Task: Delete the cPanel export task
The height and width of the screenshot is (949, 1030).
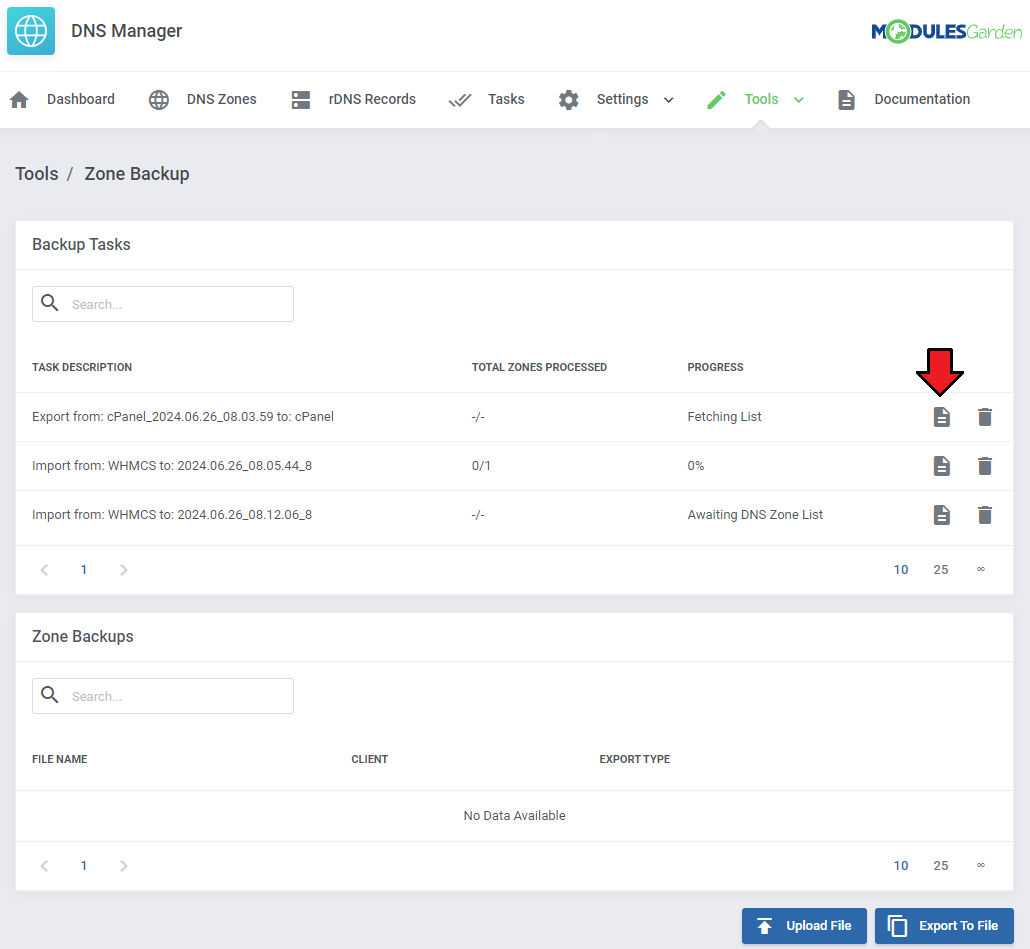Action: click(x=985, y=417)
